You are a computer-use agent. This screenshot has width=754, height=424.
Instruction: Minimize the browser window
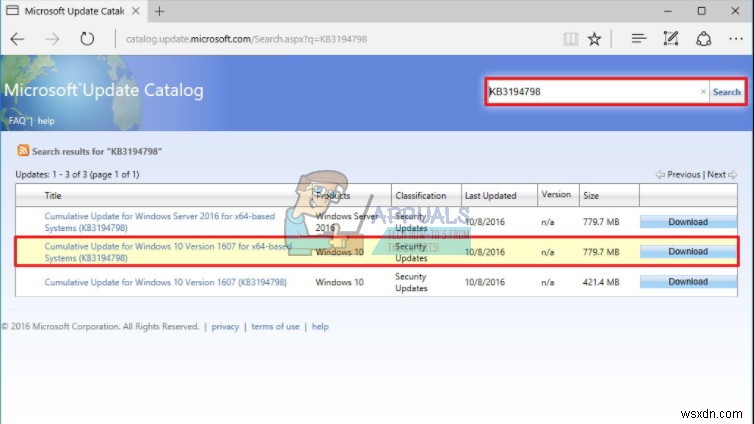(667, 11)
